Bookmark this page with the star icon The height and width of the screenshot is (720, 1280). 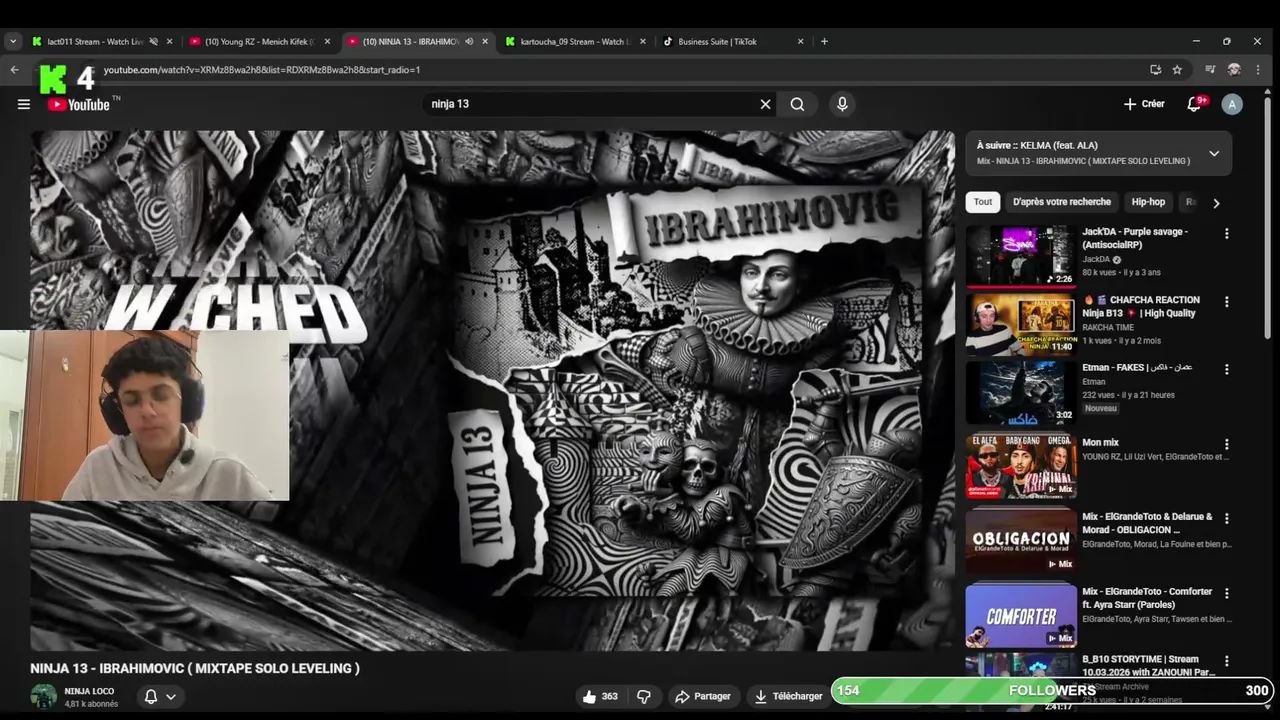(x=1177, y=70)
